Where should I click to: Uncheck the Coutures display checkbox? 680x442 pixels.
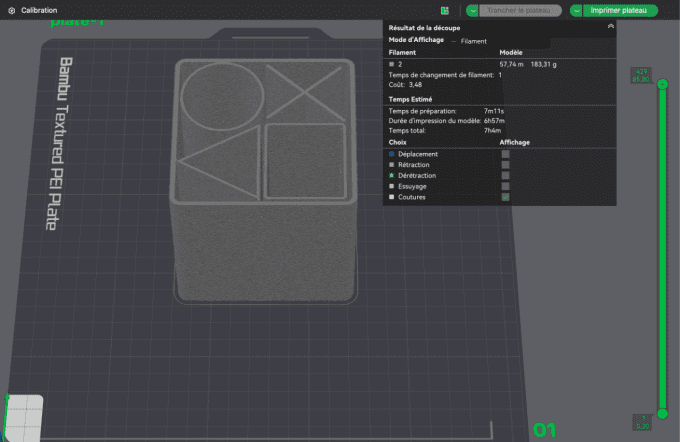(x=505, y=197)
